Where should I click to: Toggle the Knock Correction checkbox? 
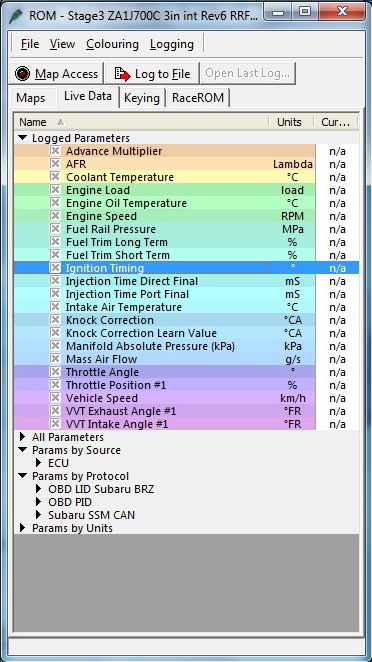(x=55, y=320)
